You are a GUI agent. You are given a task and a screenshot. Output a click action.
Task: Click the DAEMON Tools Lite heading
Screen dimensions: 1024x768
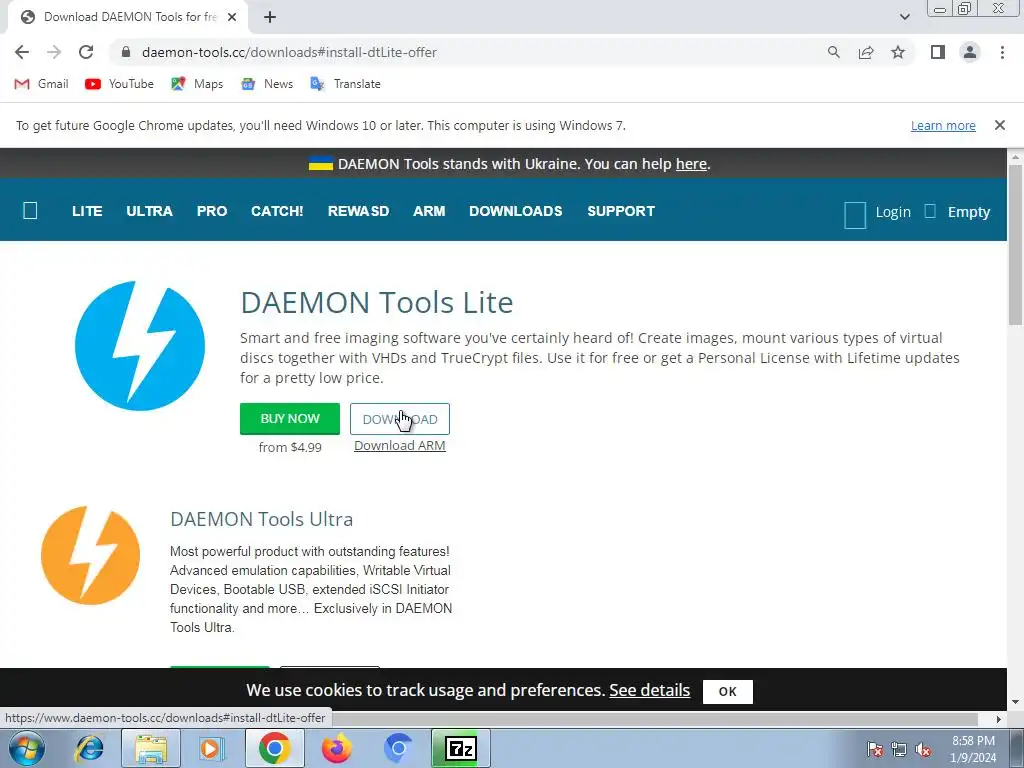pos(377,302)
